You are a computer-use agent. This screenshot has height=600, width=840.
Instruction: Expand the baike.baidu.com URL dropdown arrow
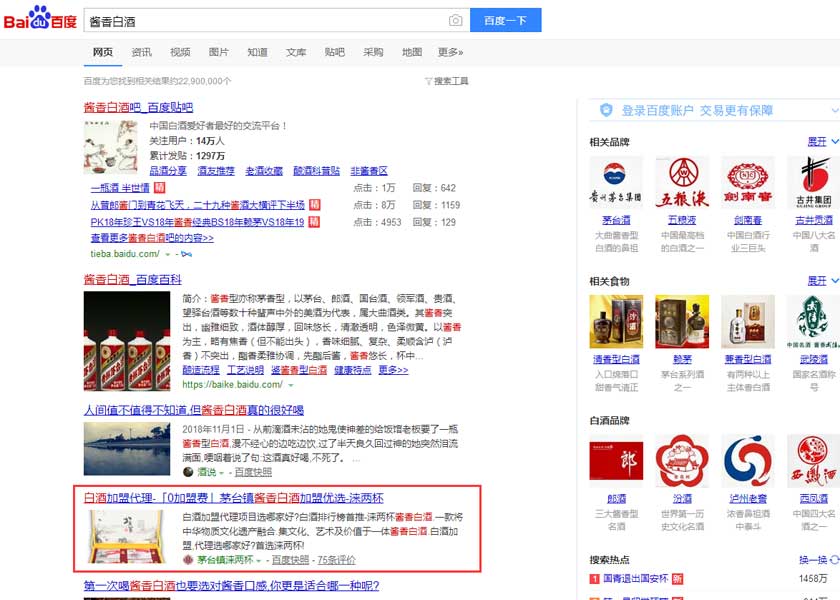pos(291,385)
